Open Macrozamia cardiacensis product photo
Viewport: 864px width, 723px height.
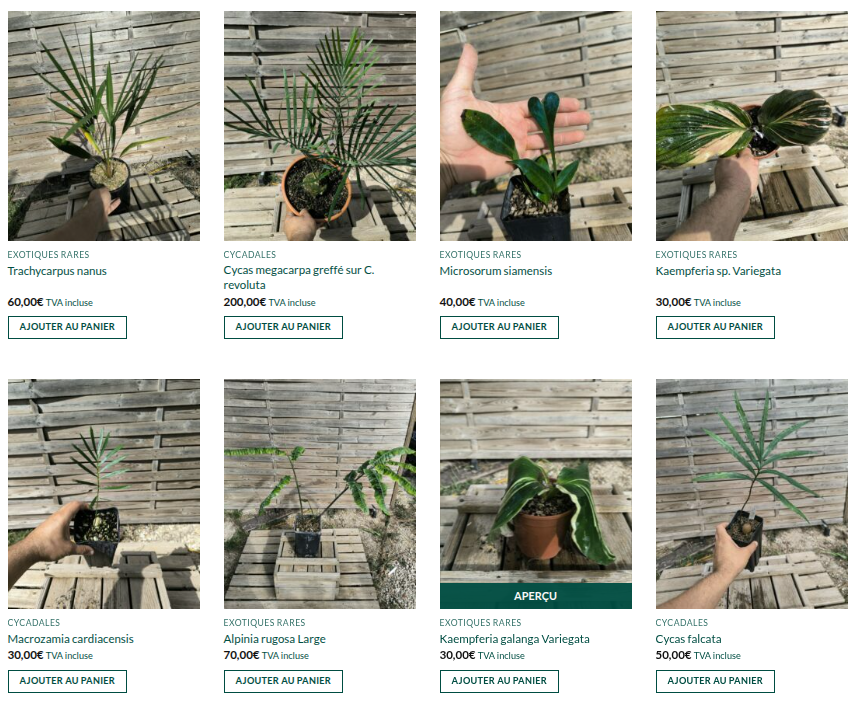point(104,494)
